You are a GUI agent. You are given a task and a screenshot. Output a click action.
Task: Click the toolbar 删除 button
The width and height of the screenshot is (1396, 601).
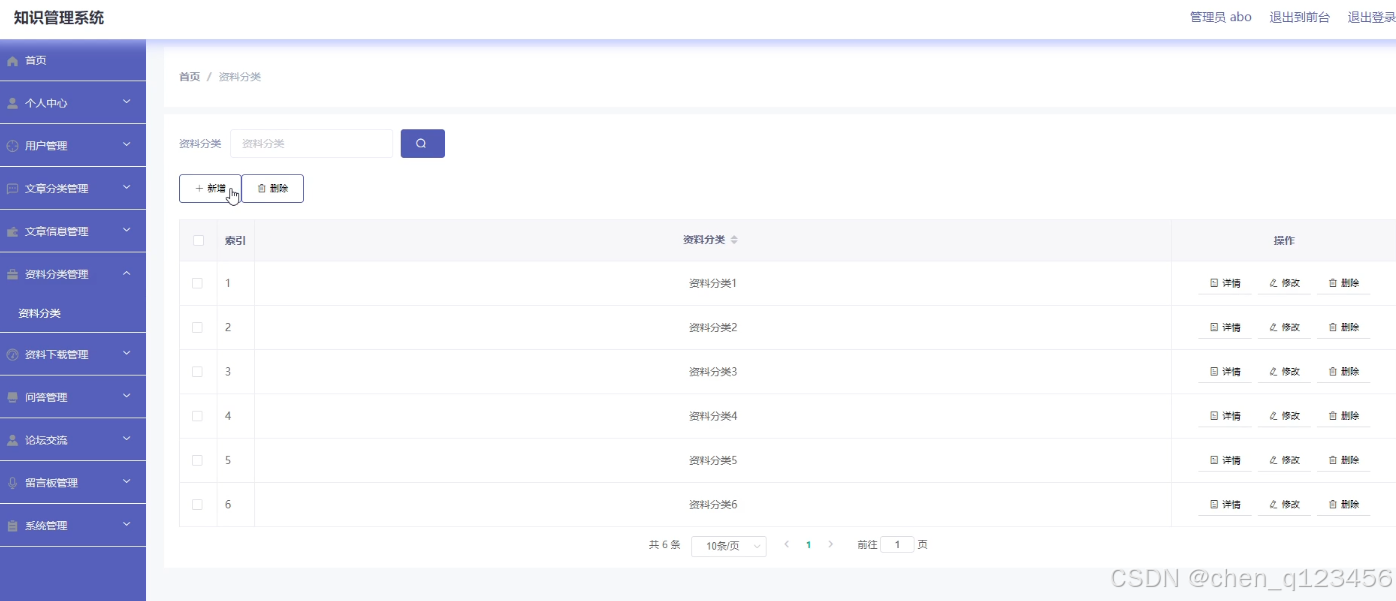click(x=273, y=188)
